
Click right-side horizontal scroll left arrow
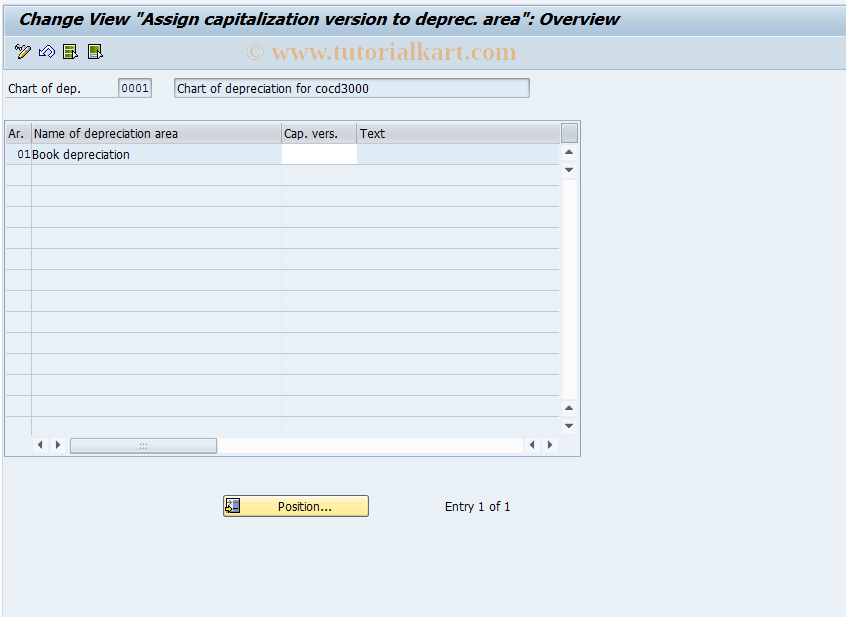click(532, 445)
